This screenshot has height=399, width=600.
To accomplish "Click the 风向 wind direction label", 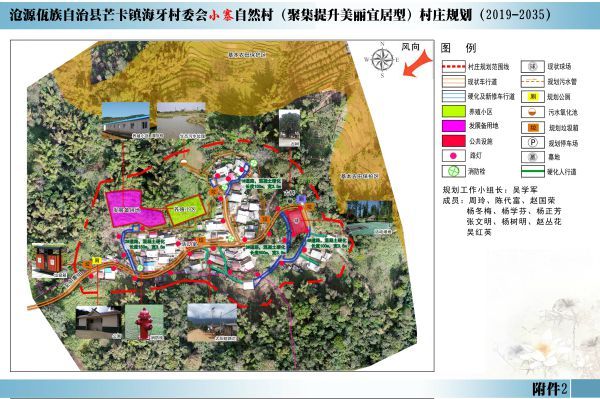I will (x=410, y=47).
